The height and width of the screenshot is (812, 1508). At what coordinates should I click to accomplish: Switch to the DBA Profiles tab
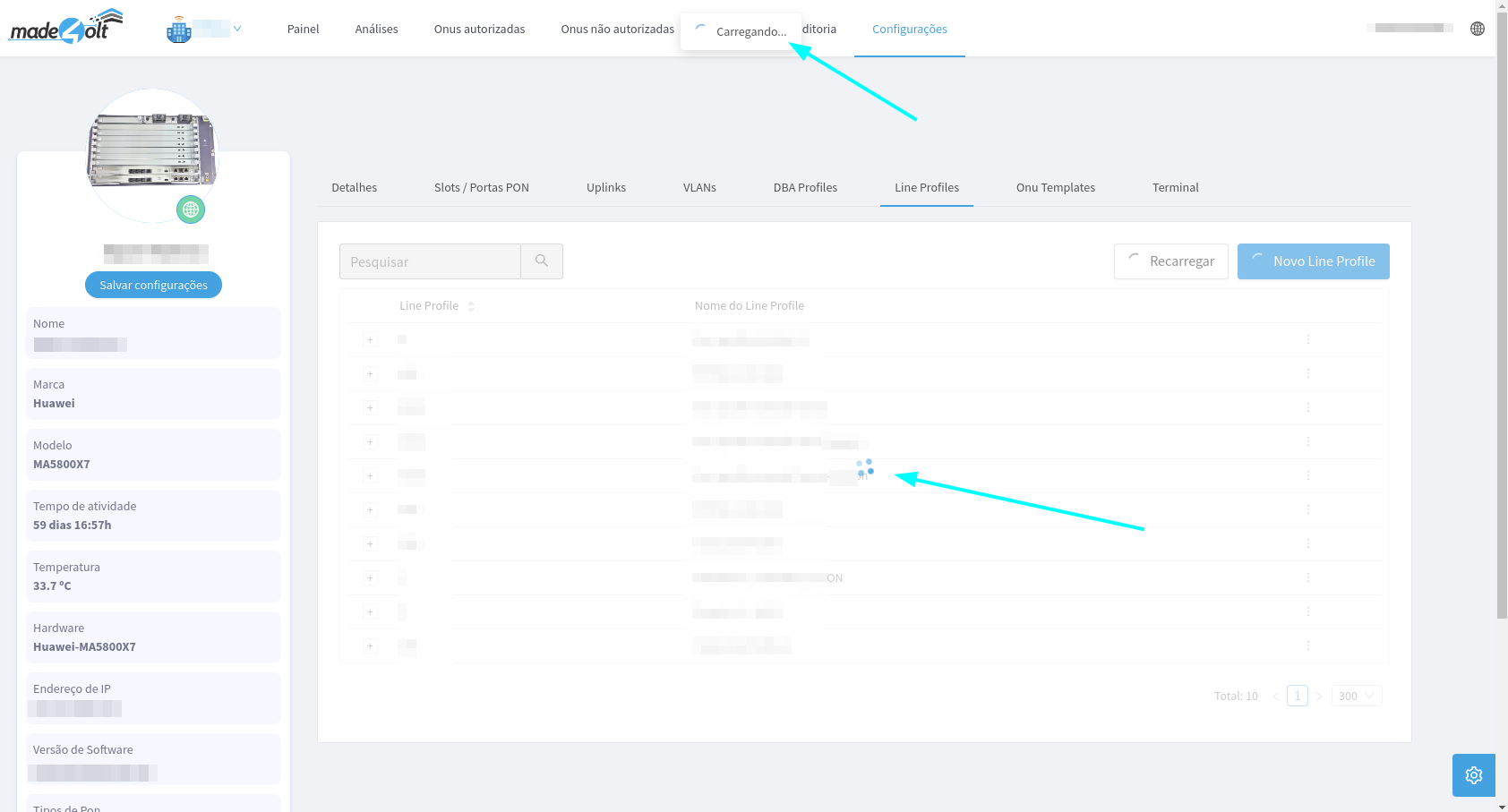[804, 188]
